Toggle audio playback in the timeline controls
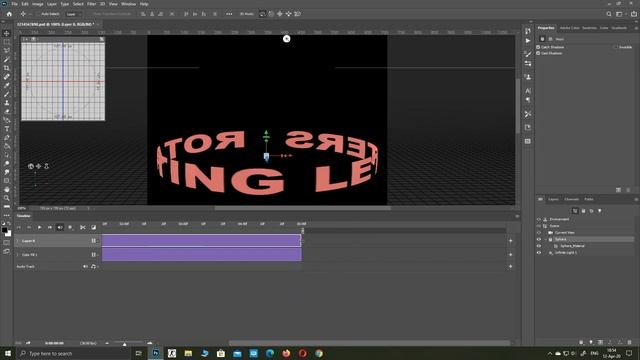This screenshot has width=640, height=360. coord(60,227)
